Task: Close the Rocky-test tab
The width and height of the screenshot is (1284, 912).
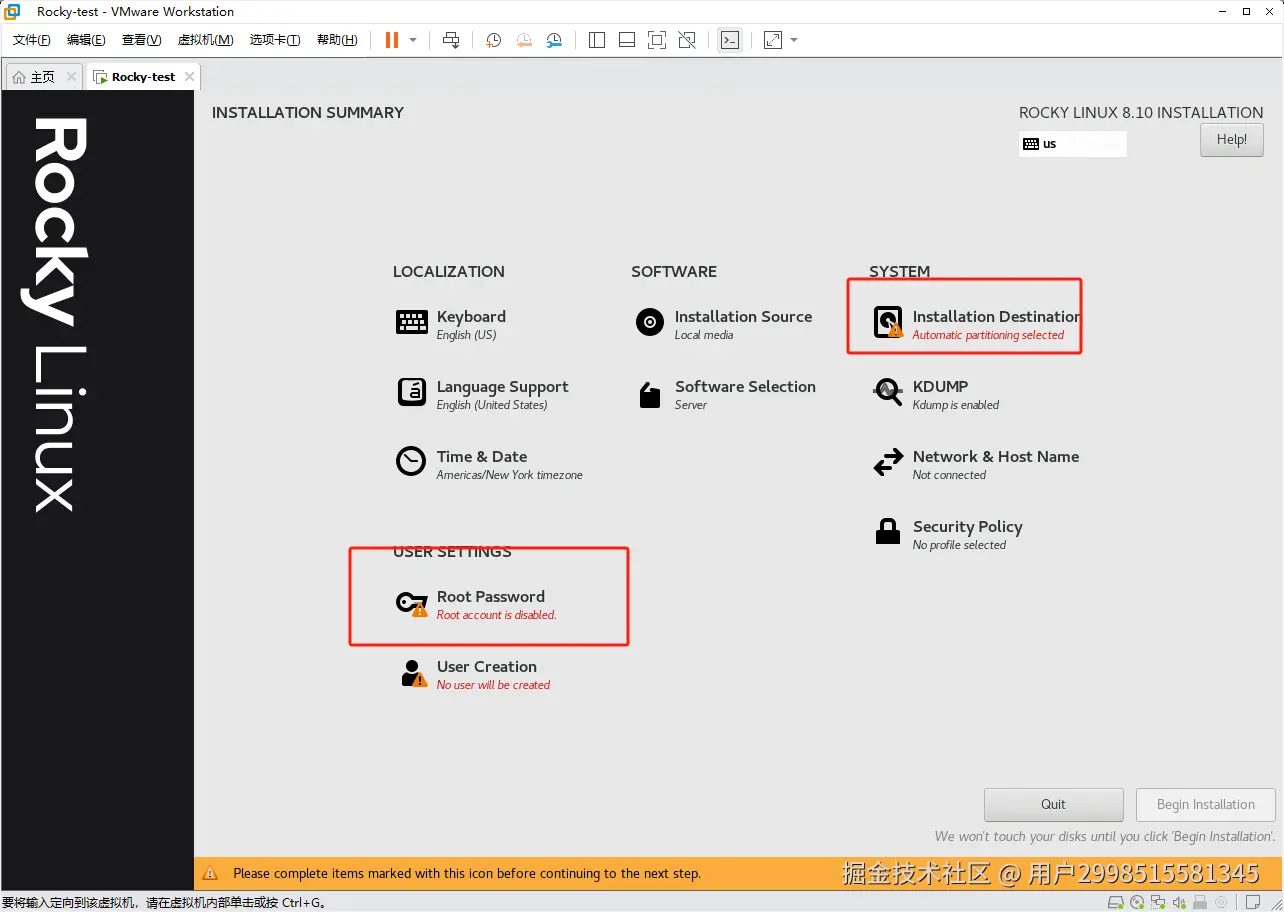Action: pos(189,77)
